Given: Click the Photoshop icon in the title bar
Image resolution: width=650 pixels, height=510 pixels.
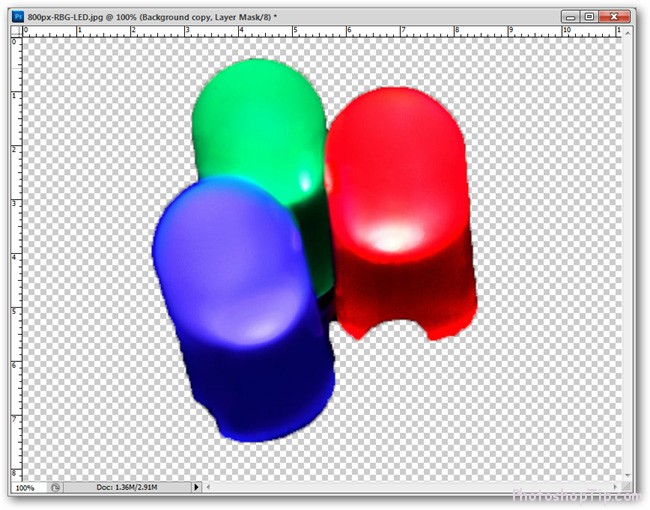Looking at the screenshot, I should tap(19, 17).
